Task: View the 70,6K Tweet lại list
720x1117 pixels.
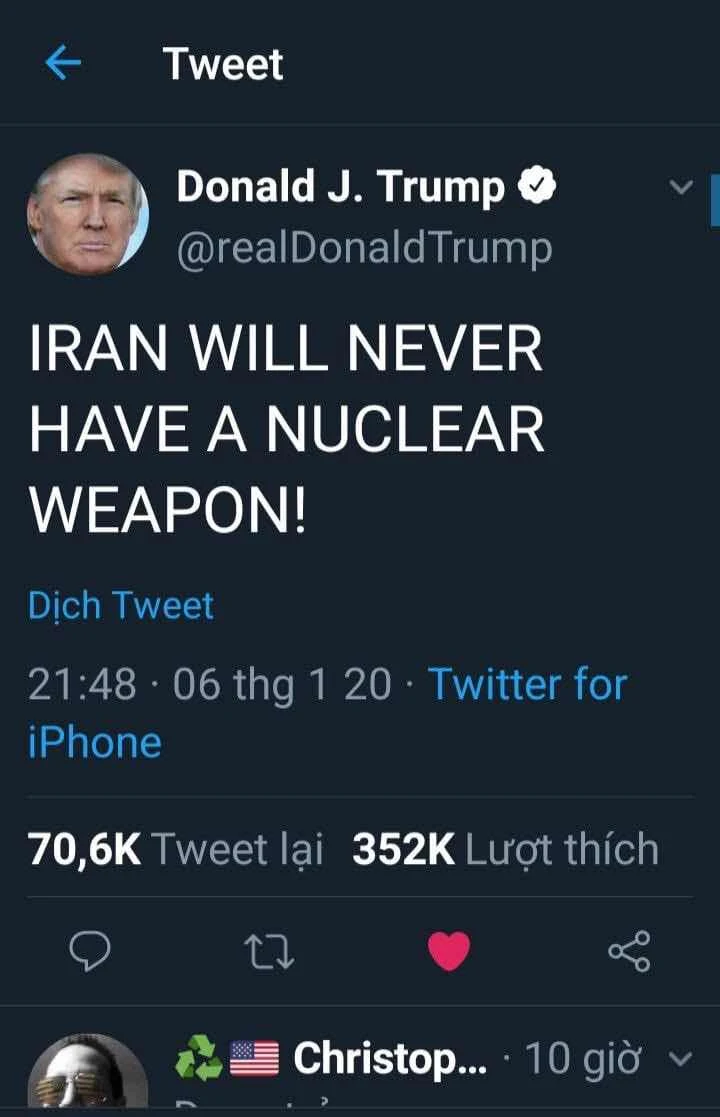Action: coord(176,849)
